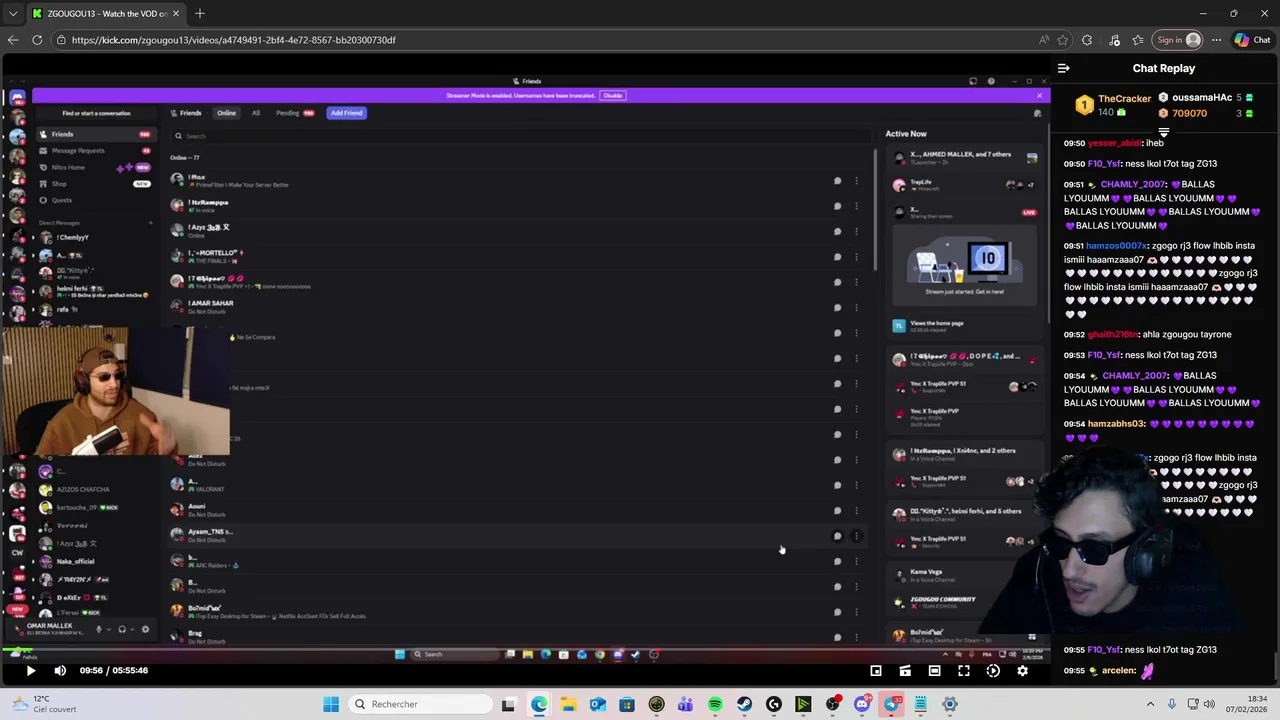The width and height of the screenshot is (1280, 720).
Task: Mute Discord microphone in user panel
Action: pyautogui.click(x=98, y=629)
